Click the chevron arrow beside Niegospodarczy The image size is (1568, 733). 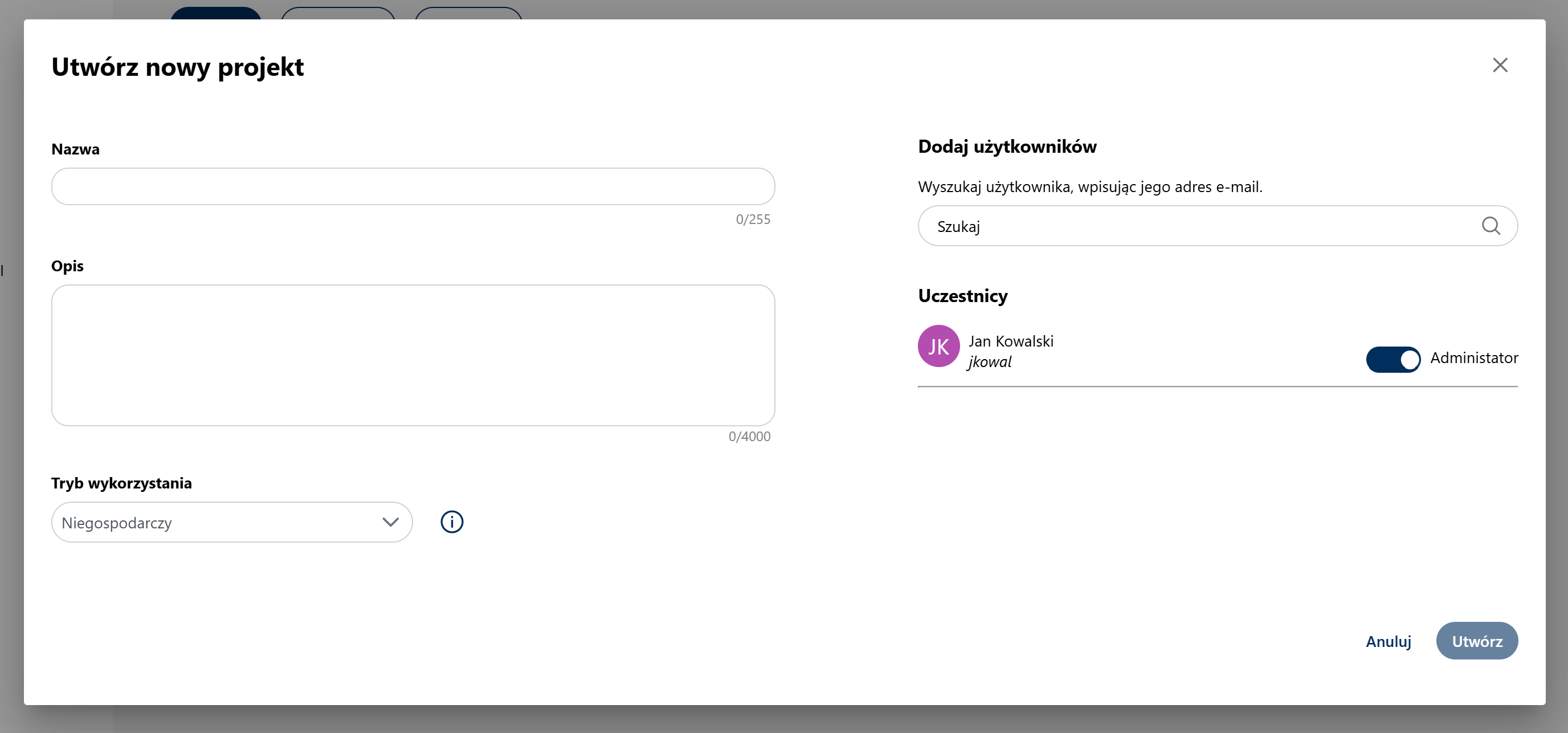[390, 522]
